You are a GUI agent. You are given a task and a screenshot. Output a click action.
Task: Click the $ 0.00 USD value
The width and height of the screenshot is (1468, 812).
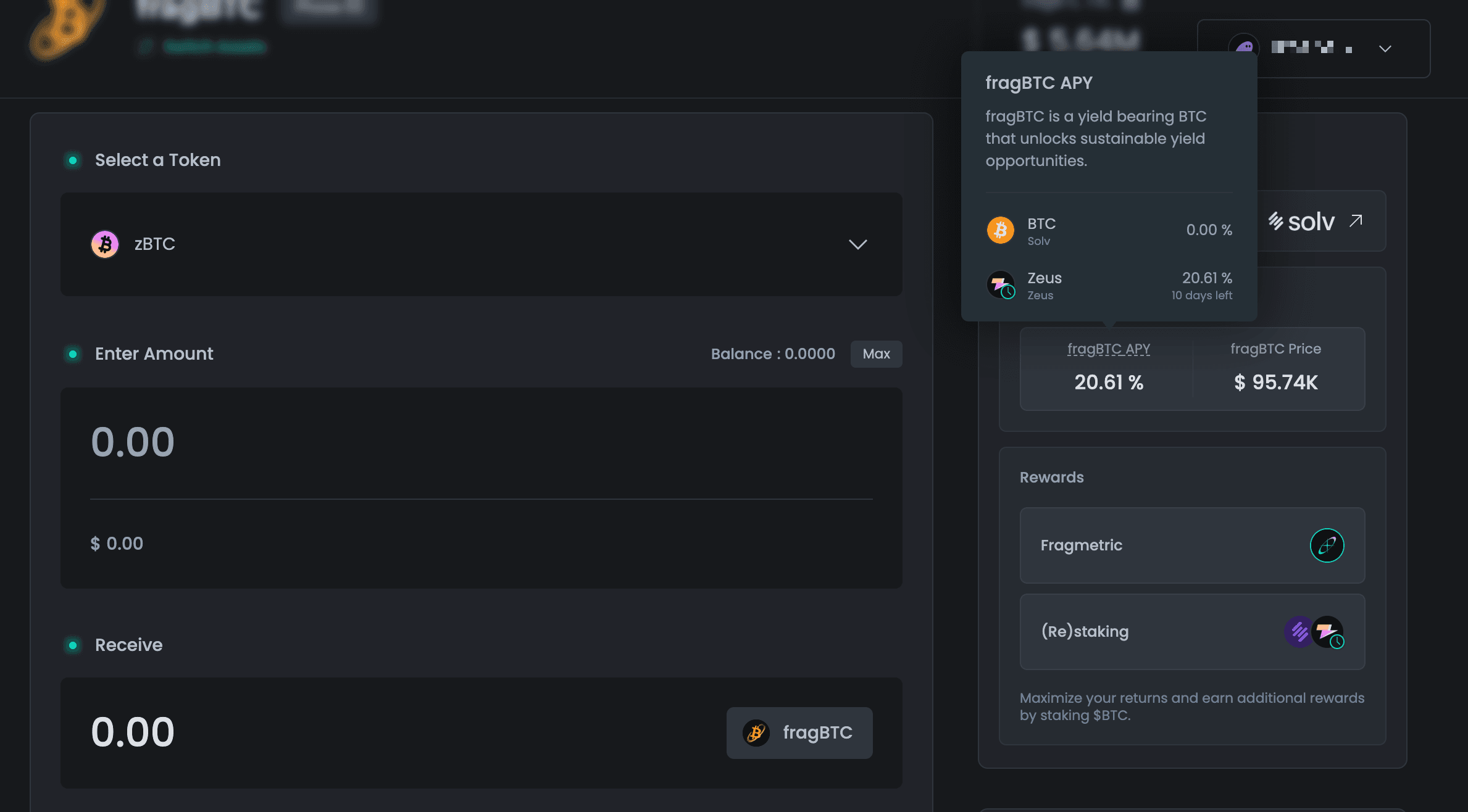pos(117,544)
